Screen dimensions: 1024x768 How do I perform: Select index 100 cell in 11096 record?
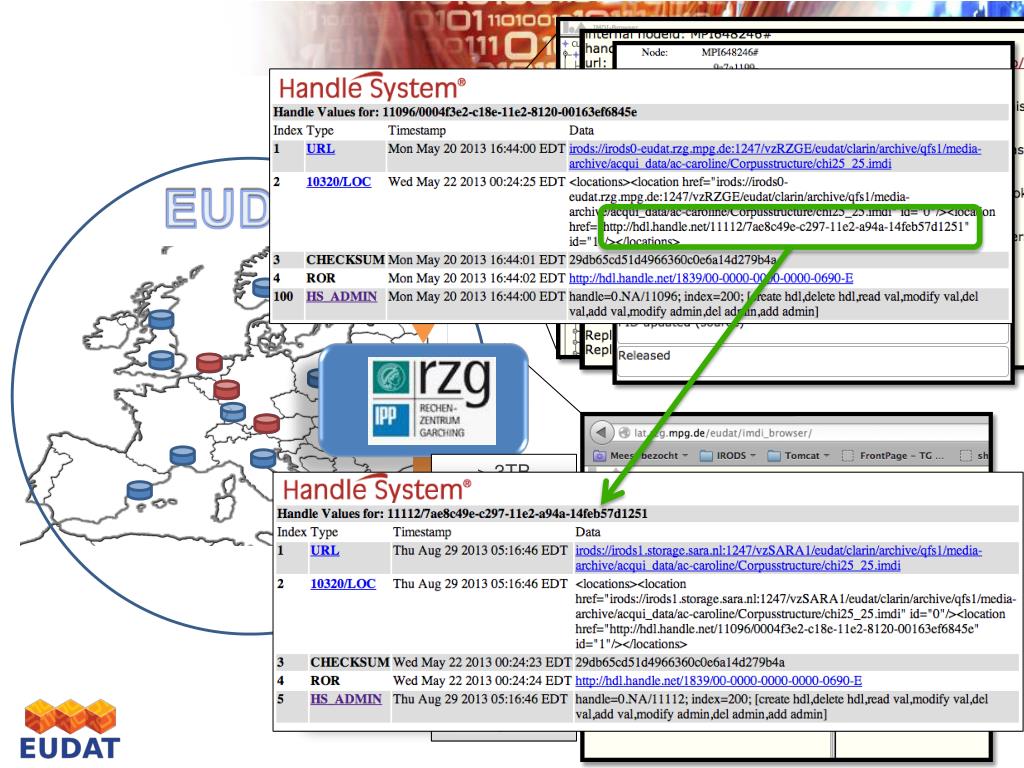pos(283,296)
